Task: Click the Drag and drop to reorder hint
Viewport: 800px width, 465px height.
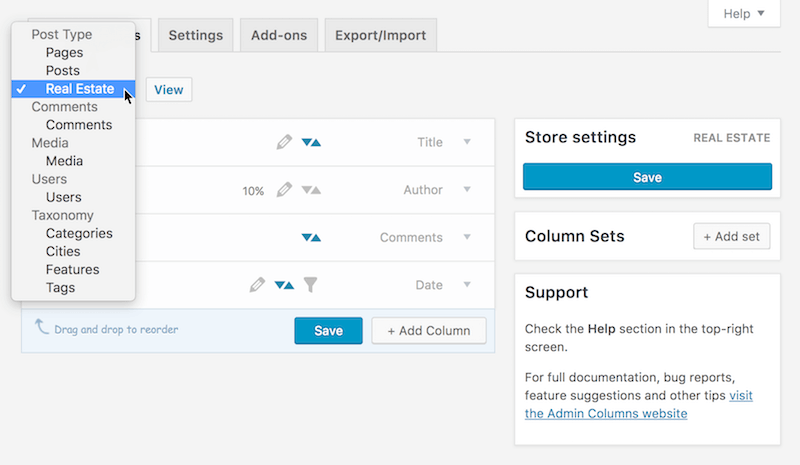Action: pyautogui.click(x=116, y=329)
